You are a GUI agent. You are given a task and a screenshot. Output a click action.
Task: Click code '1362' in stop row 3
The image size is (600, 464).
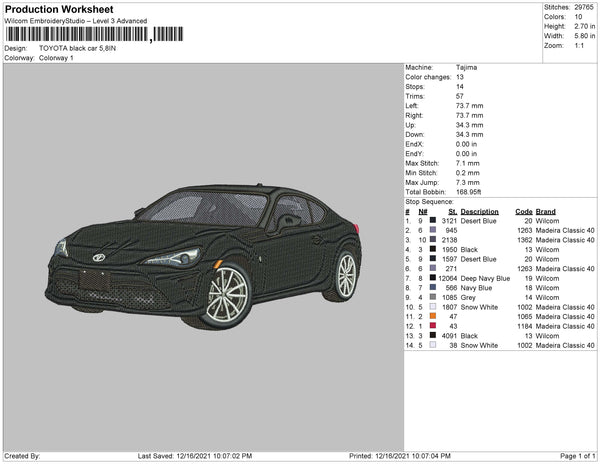[x=525, y=240]
